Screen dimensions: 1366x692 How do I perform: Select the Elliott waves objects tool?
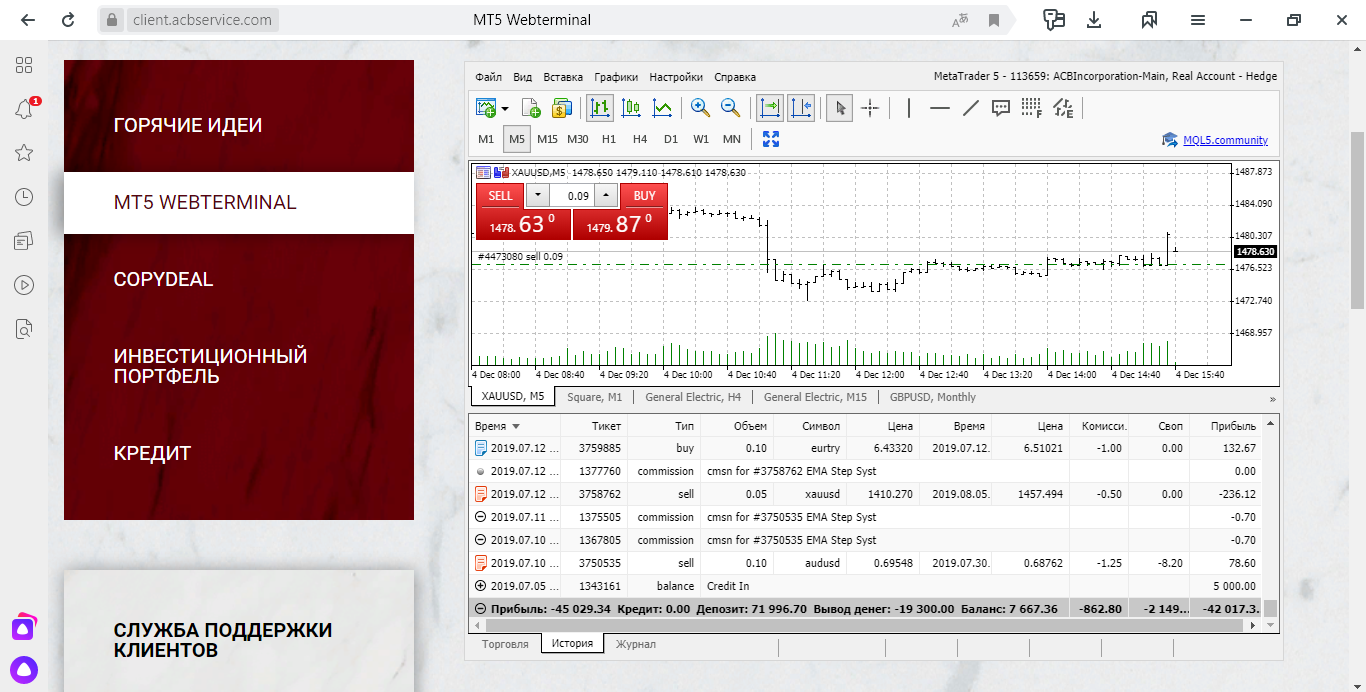[1063, 107]
